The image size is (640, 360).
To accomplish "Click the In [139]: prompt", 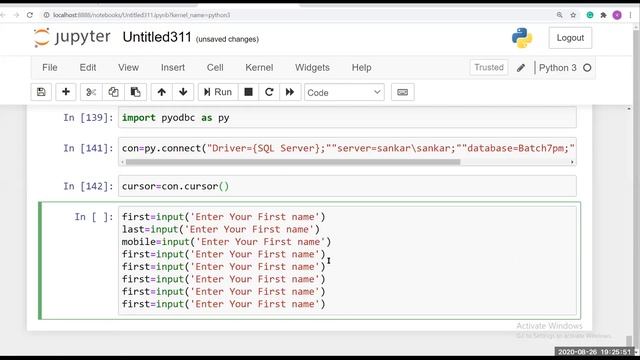I will click(x=88, y=118).
